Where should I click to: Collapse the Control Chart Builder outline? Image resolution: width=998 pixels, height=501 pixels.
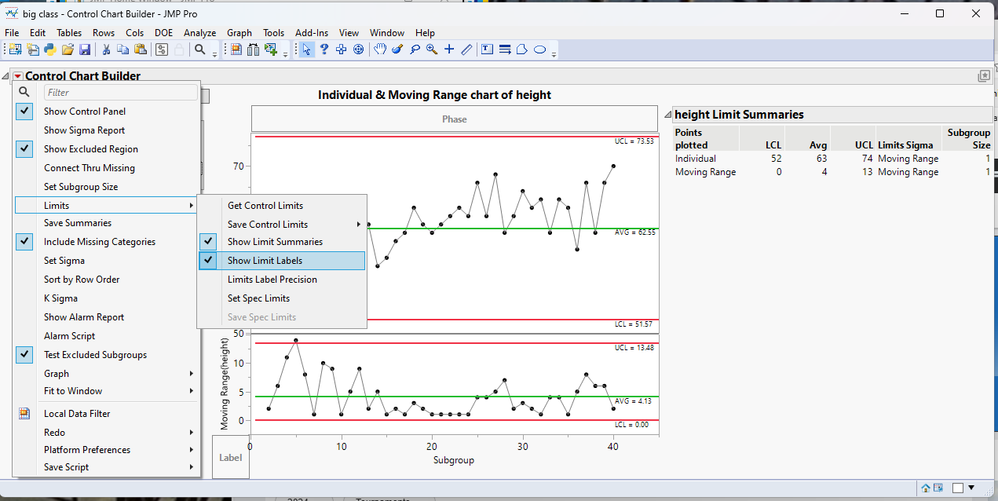click(6, 76)
